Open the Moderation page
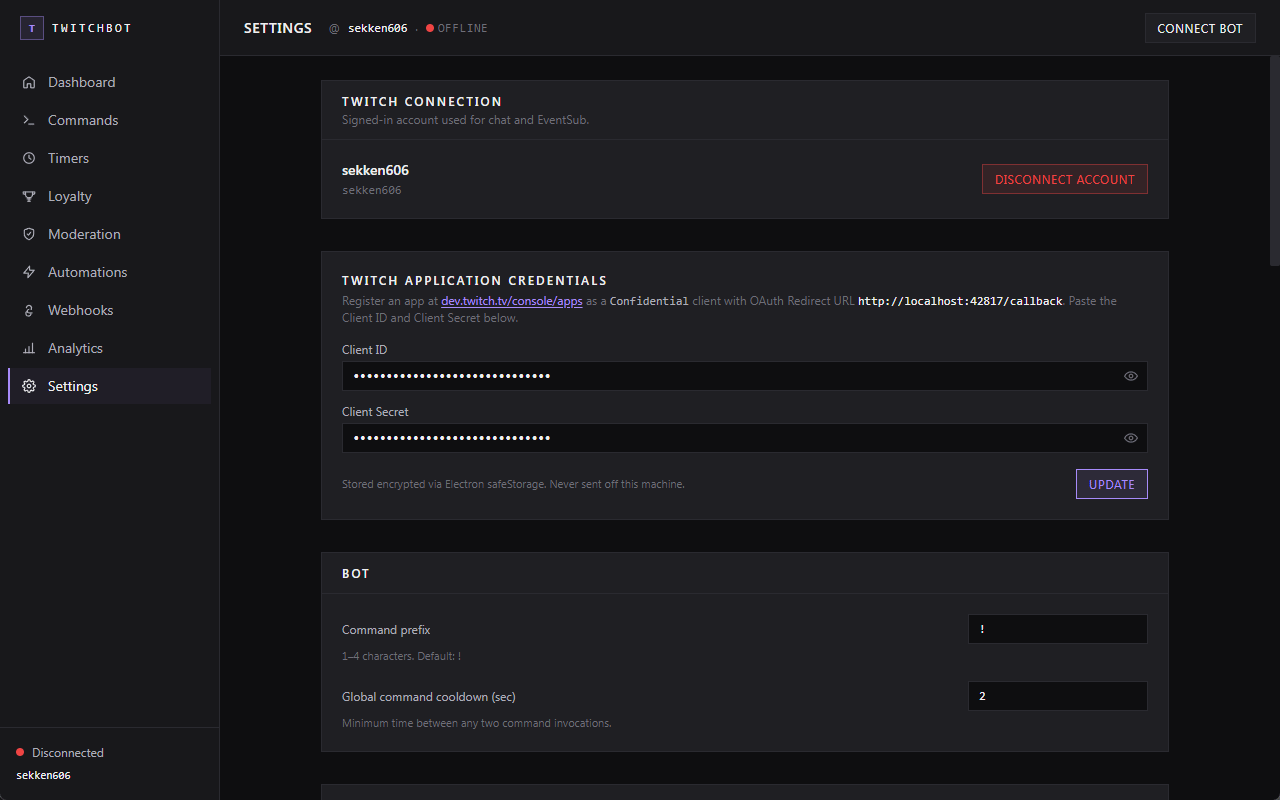The image size is (1280, 800). pyautogui.click(x=110, y=234)
